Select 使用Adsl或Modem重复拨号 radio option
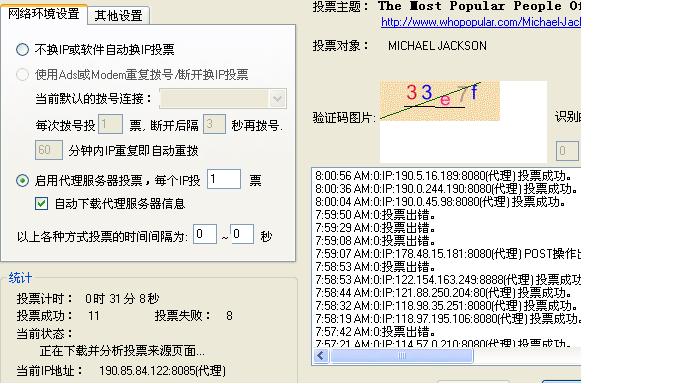This screenshot has width=683, height=384. point(23,74)
